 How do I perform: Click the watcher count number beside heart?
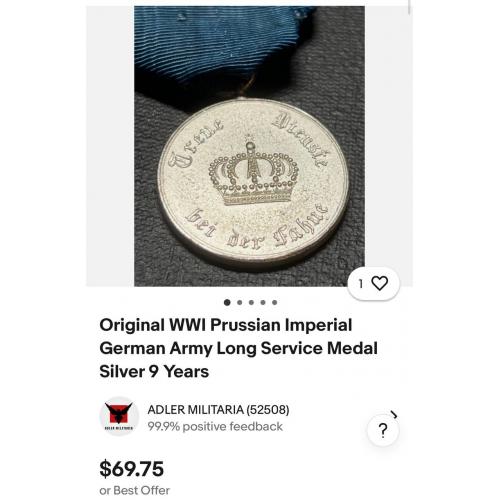360,284
